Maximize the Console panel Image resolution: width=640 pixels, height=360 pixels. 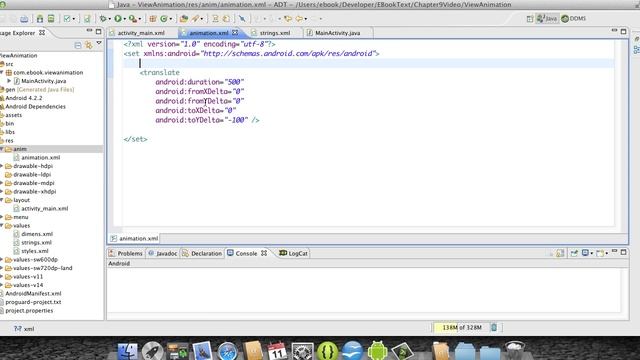(x=623, y=253)
